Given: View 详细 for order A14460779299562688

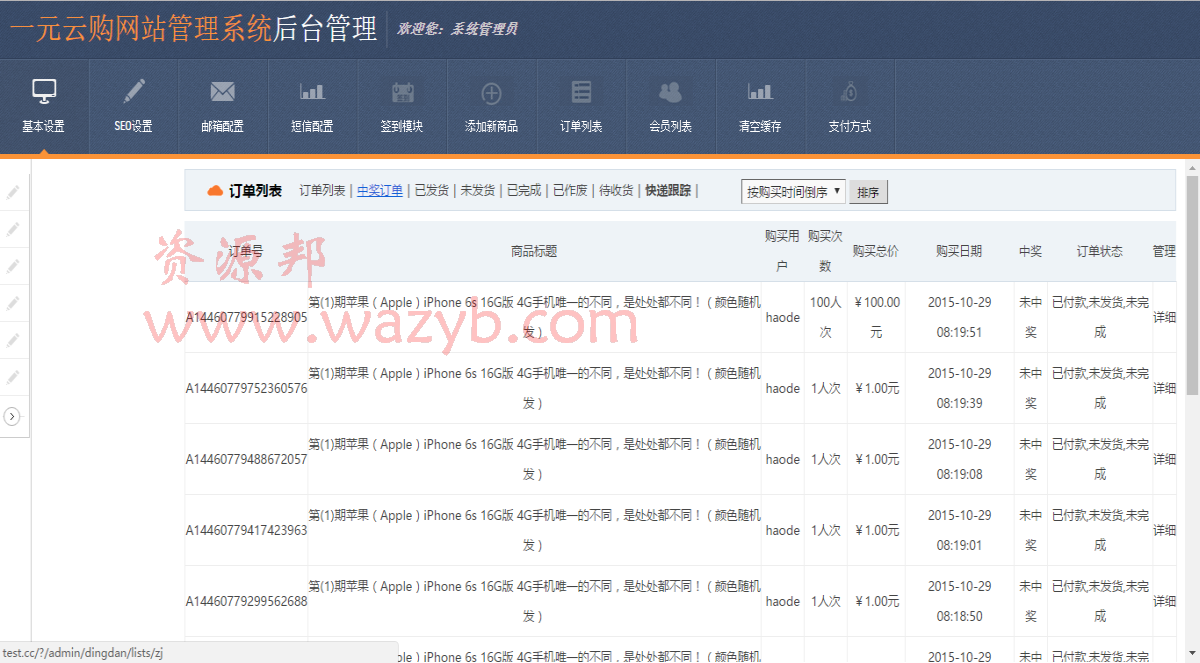Looking at the screenshot, I should 1164,601.
